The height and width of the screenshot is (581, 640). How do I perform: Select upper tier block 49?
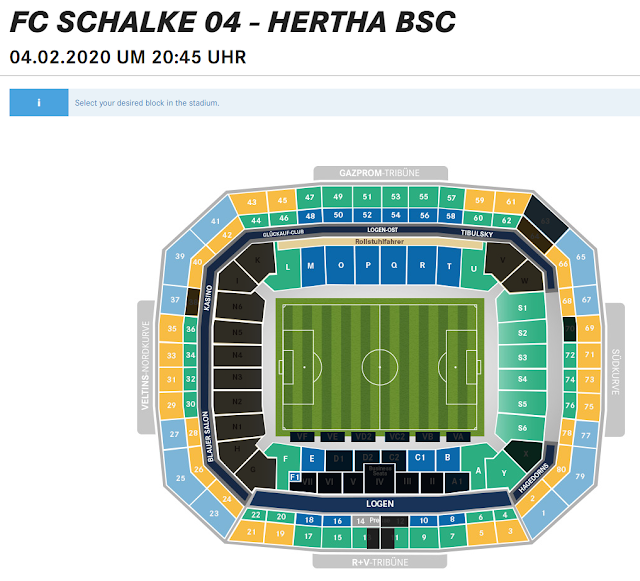pos(337,197)
